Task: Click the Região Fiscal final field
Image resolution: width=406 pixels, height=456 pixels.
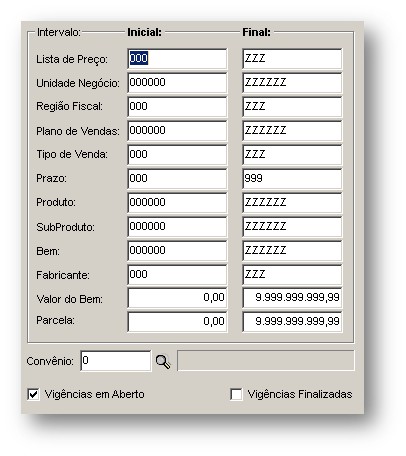Action: pyautogui.click(x=292, y=107)
